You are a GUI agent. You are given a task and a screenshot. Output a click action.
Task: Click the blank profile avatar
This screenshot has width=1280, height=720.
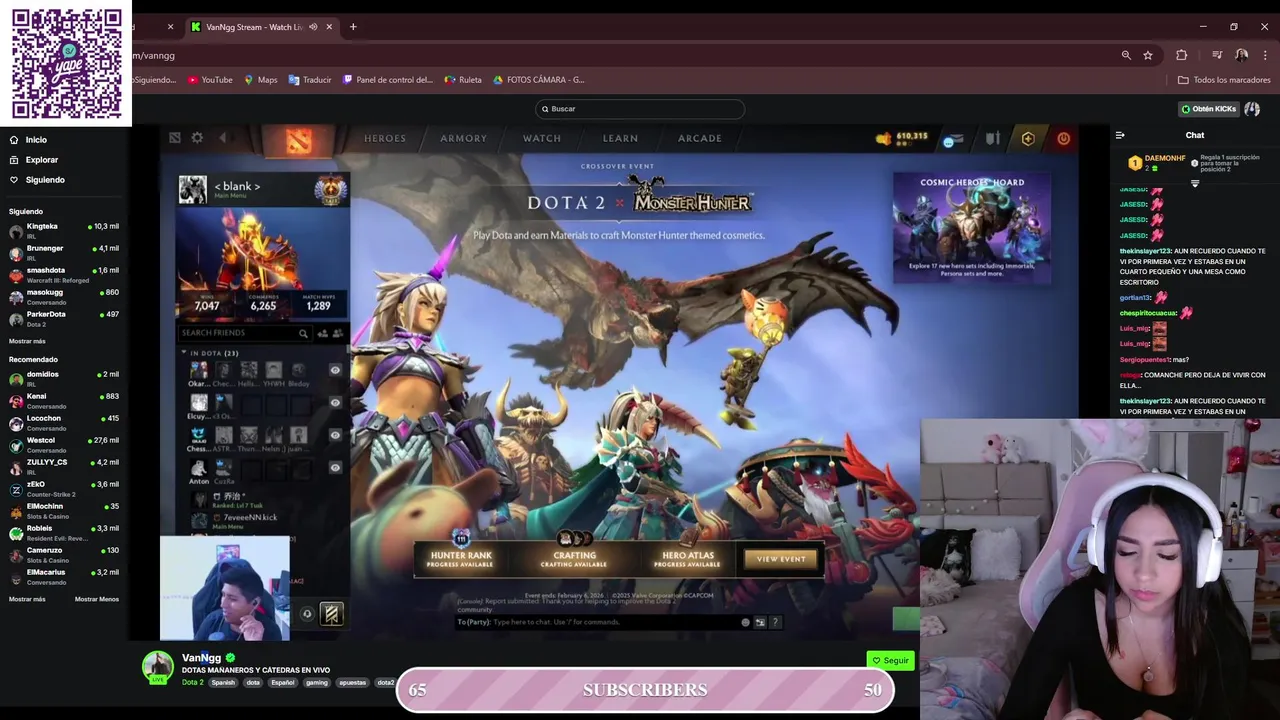192,189
